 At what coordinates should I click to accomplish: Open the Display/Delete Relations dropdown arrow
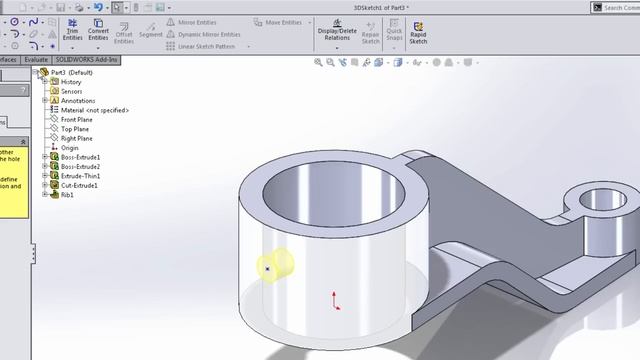pos(337,48)
